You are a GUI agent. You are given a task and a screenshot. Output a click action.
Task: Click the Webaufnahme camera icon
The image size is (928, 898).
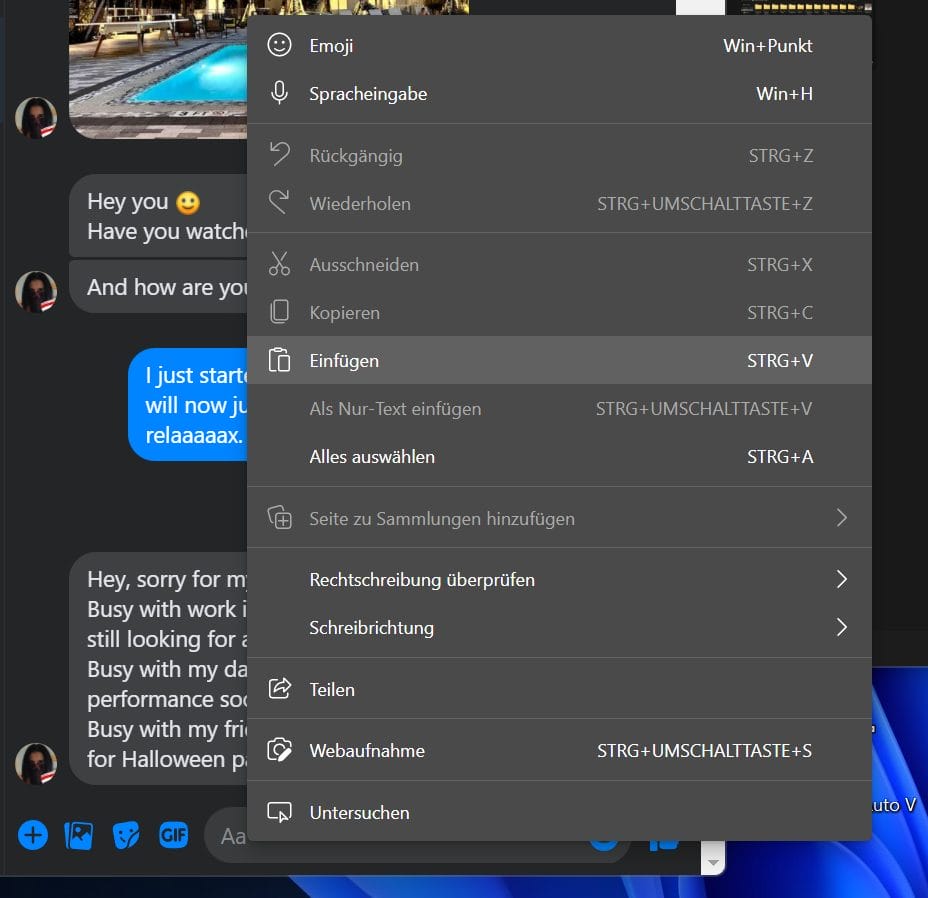[280, 751]
